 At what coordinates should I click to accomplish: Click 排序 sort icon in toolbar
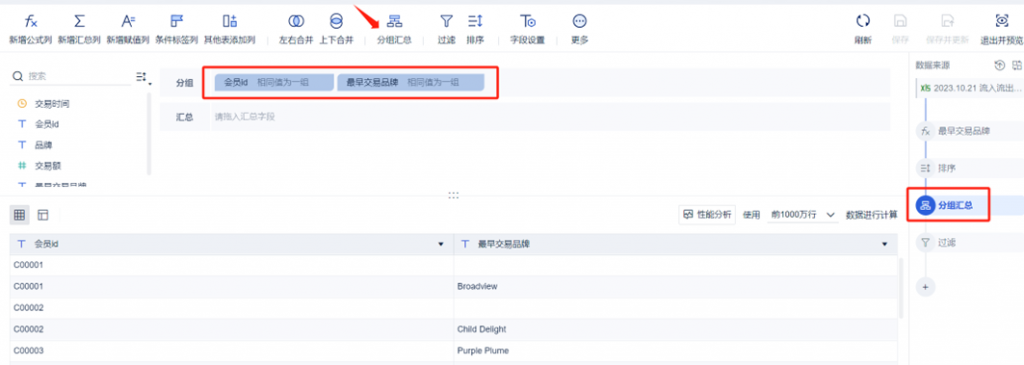[x=475, y=22]
